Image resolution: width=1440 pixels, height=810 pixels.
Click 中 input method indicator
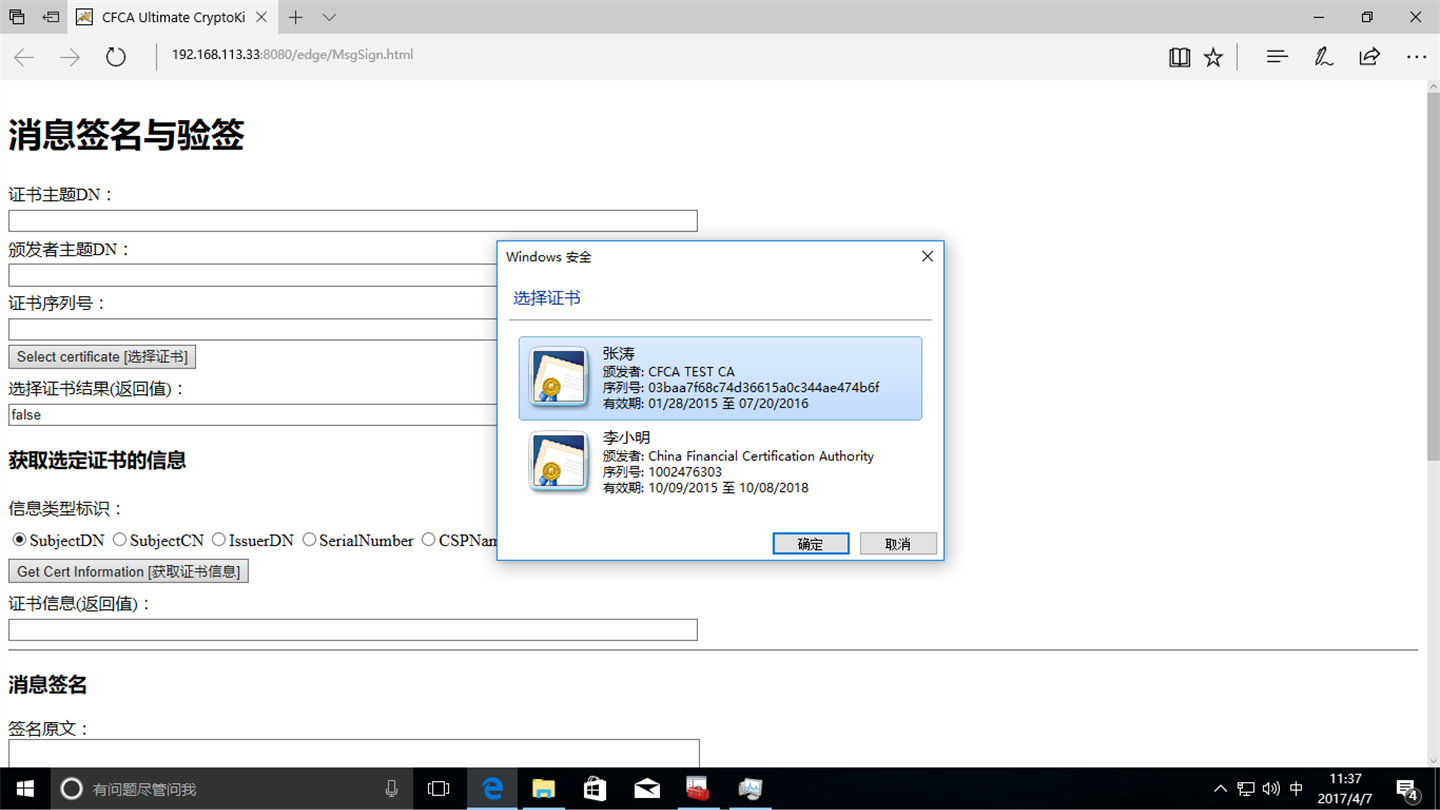click(1297, 789)
